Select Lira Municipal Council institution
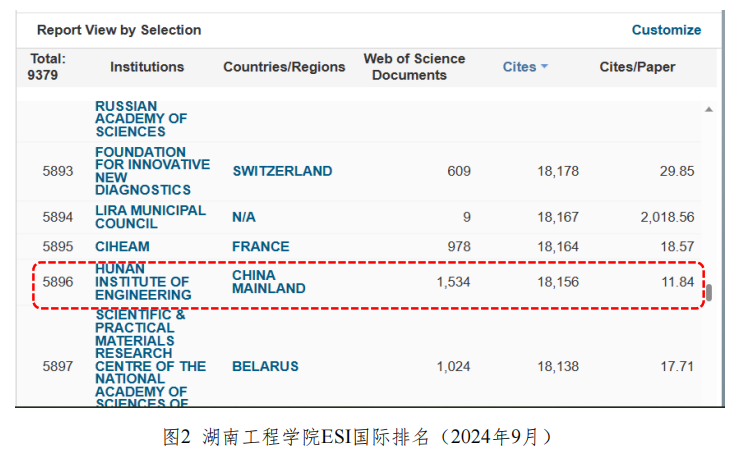This screenshot has height=455, width=739. [x=150, y=217]
